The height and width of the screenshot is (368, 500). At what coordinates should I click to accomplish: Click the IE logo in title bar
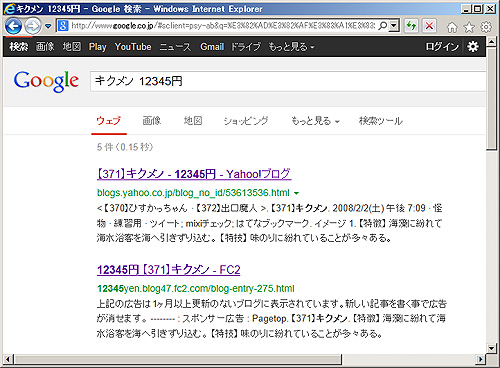[9, 9]
